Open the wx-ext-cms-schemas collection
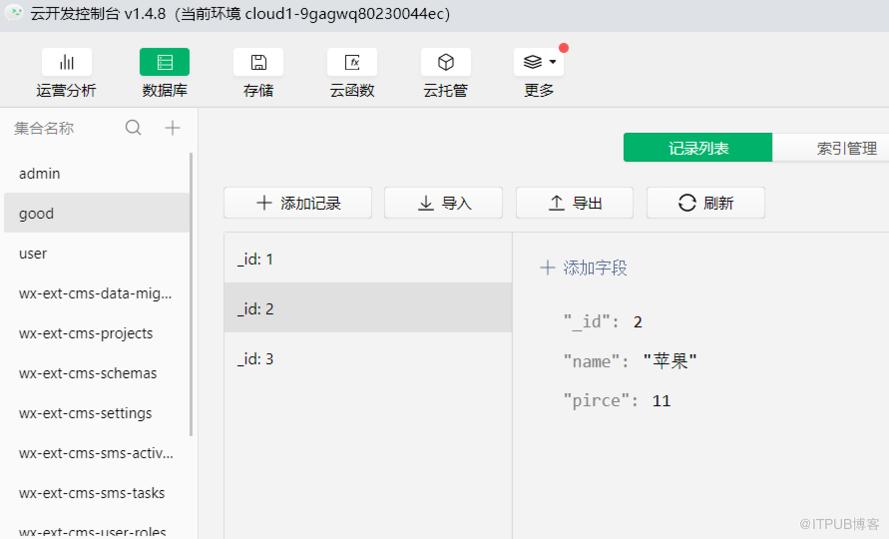Image resolution: width=889 pixels, height=539 pixels. pyautogui.click(x=96, y=373)
